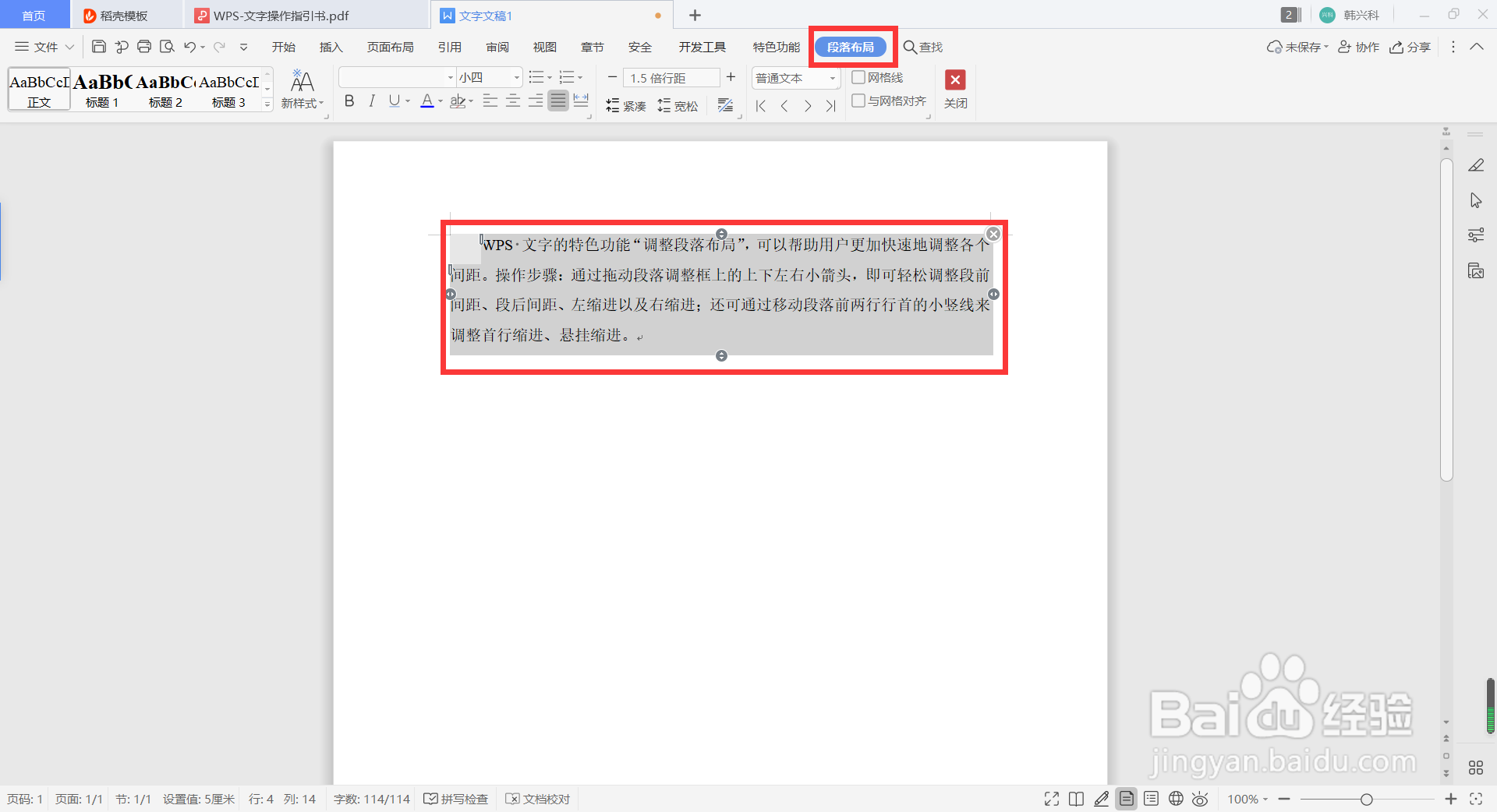Image resolution: width=1497 pixels, height=812 pixels.
Task: Run 拼写检查 from the status bar
Action: (455, 799)
